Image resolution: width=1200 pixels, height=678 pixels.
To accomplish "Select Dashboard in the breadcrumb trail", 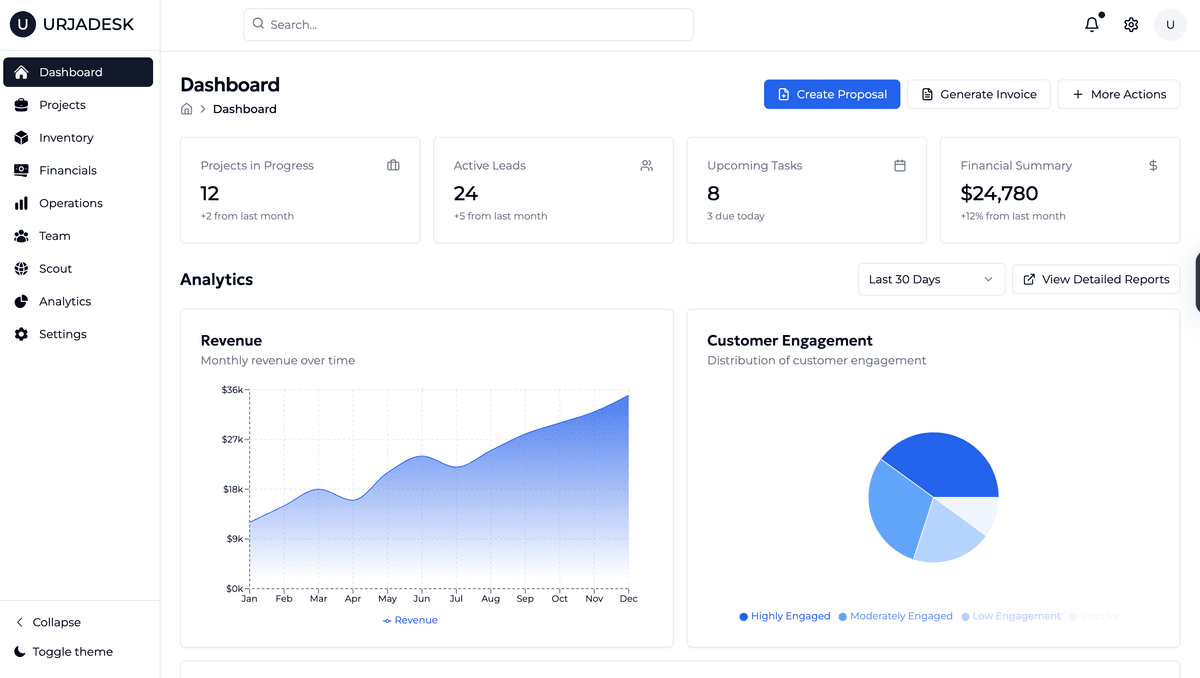I will 244,108.
